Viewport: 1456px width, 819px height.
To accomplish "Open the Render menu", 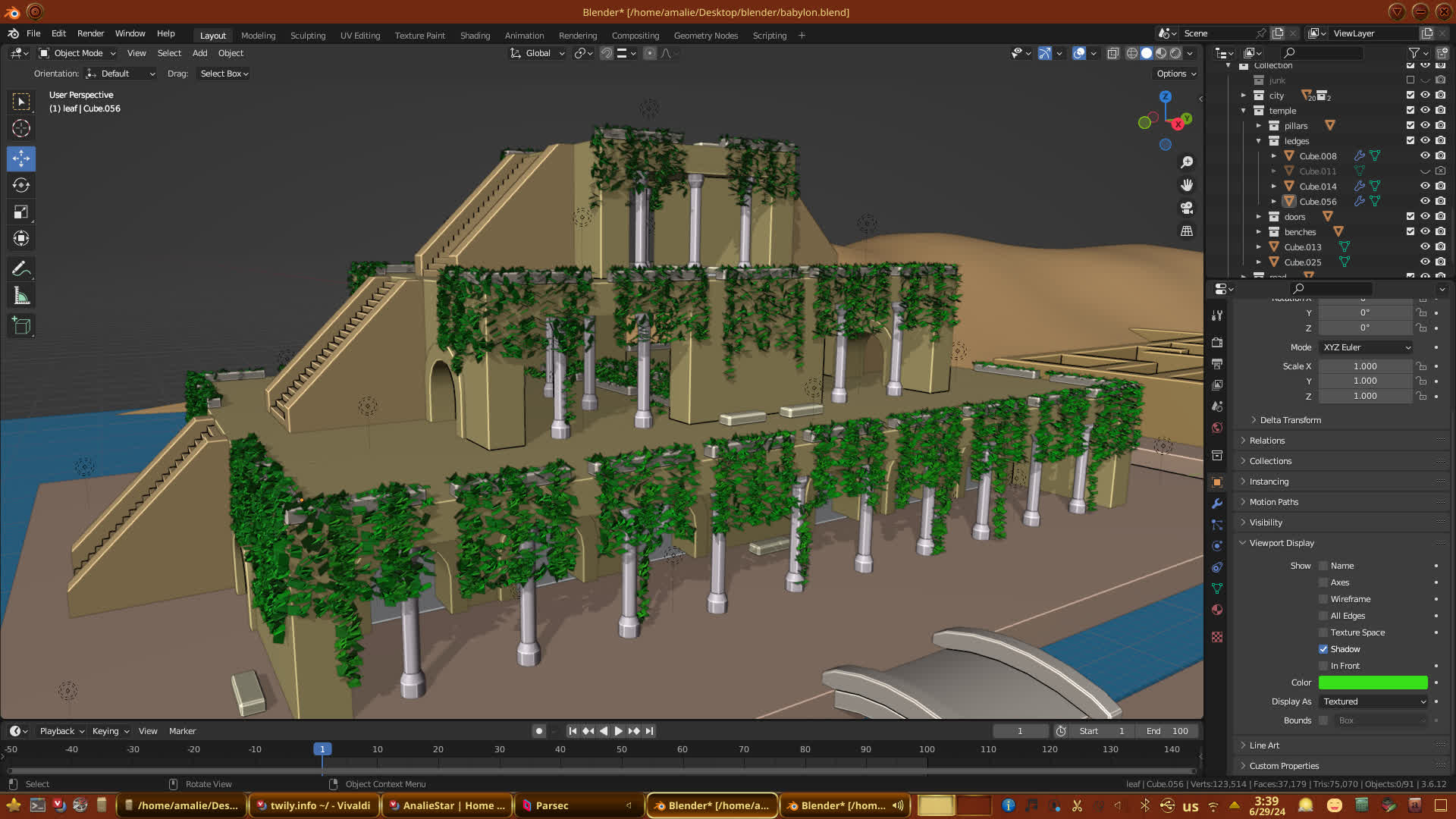I will coord(90,33).
